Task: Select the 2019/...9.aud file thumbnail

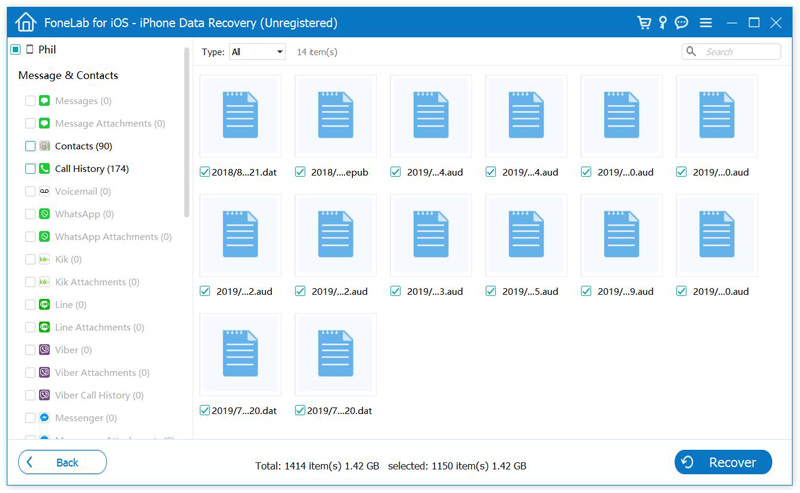Action: coord(621,235)
